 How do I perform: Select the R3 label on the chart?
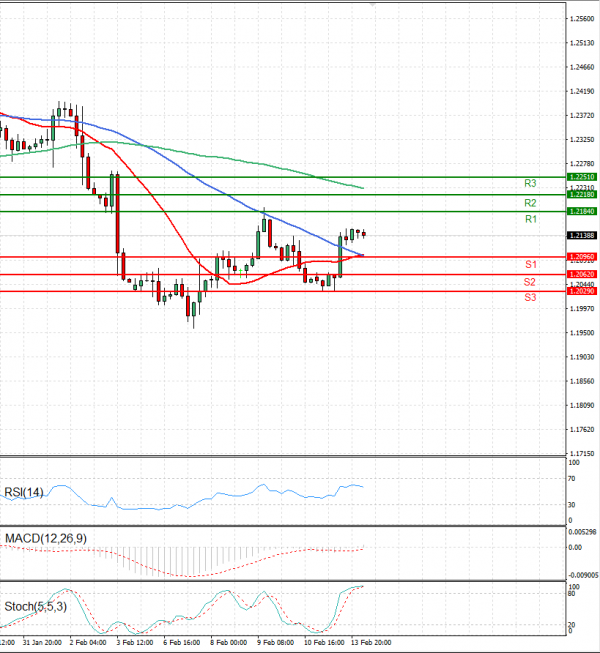point(530,183)
